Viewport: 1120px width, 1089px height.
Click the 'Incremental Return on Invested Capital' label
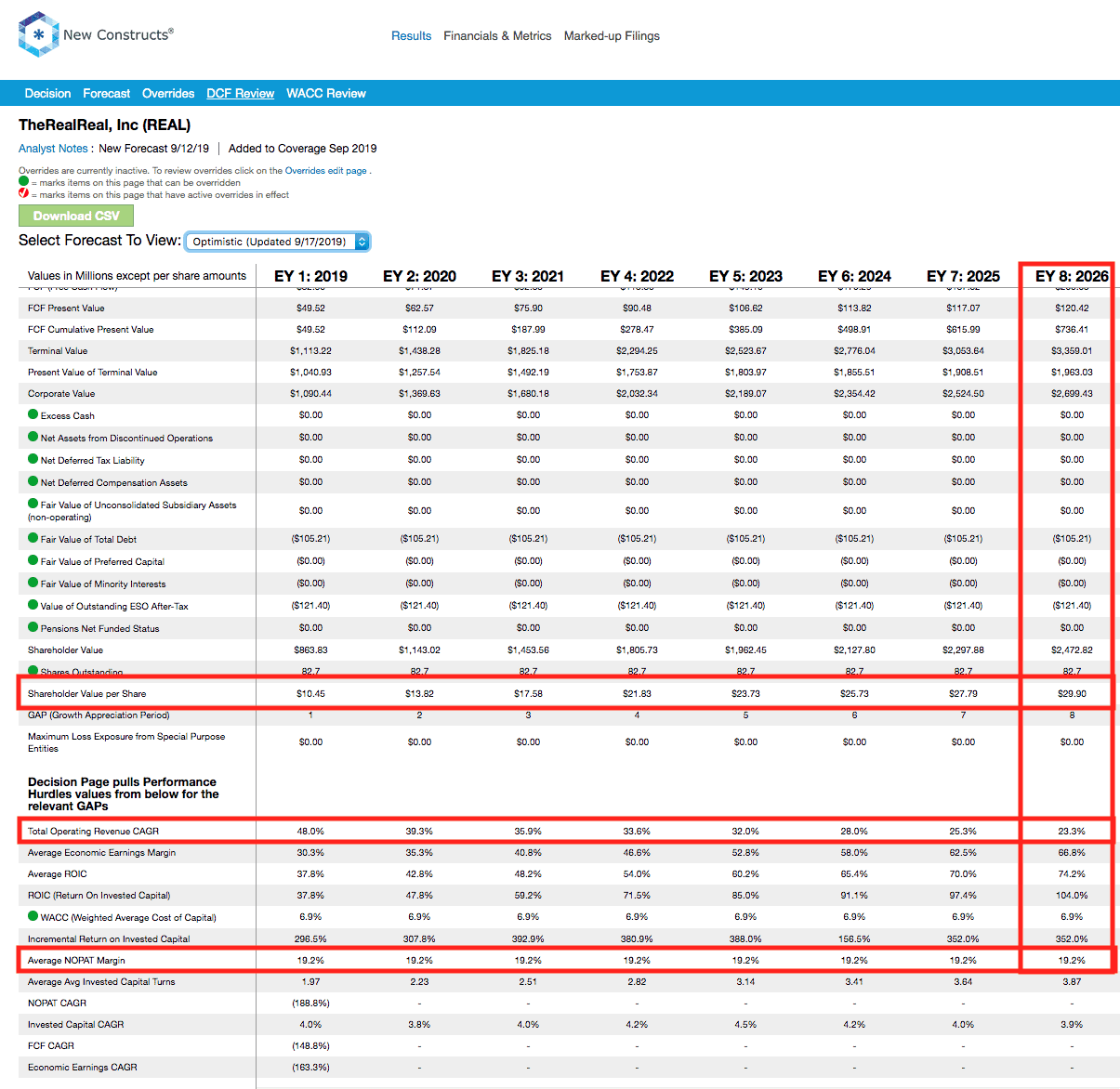pyautogui.click(x=109, y=939)
